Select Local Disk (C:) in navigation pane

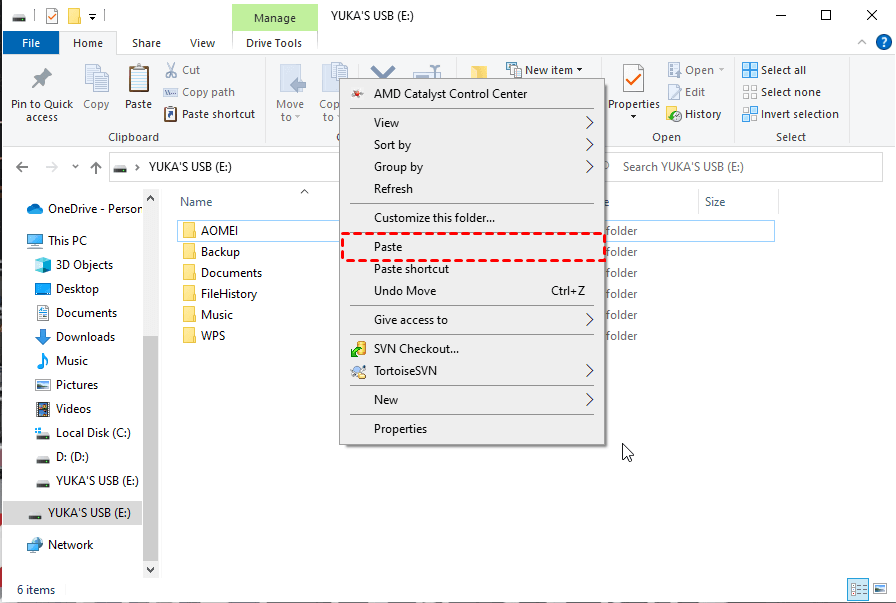(93, 433)
